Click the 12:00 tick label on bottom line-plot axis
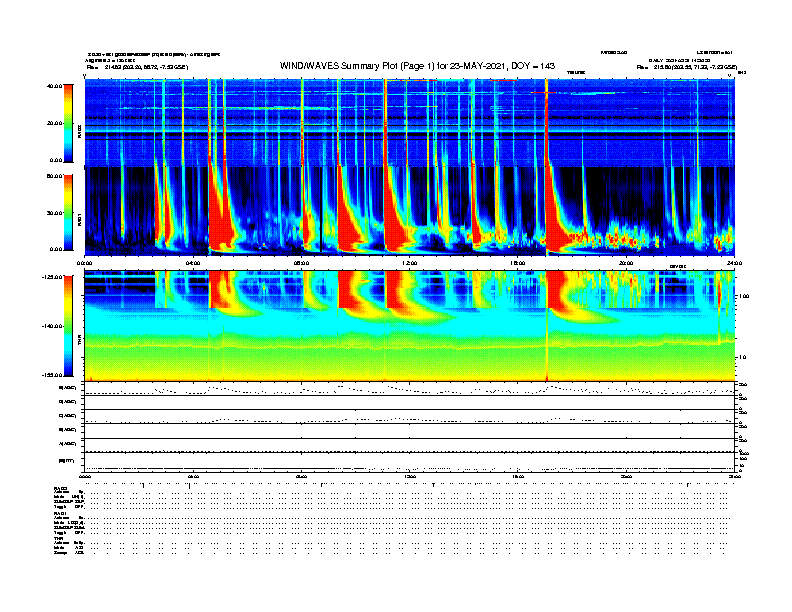The image size is (792, 612). [410, 477]
